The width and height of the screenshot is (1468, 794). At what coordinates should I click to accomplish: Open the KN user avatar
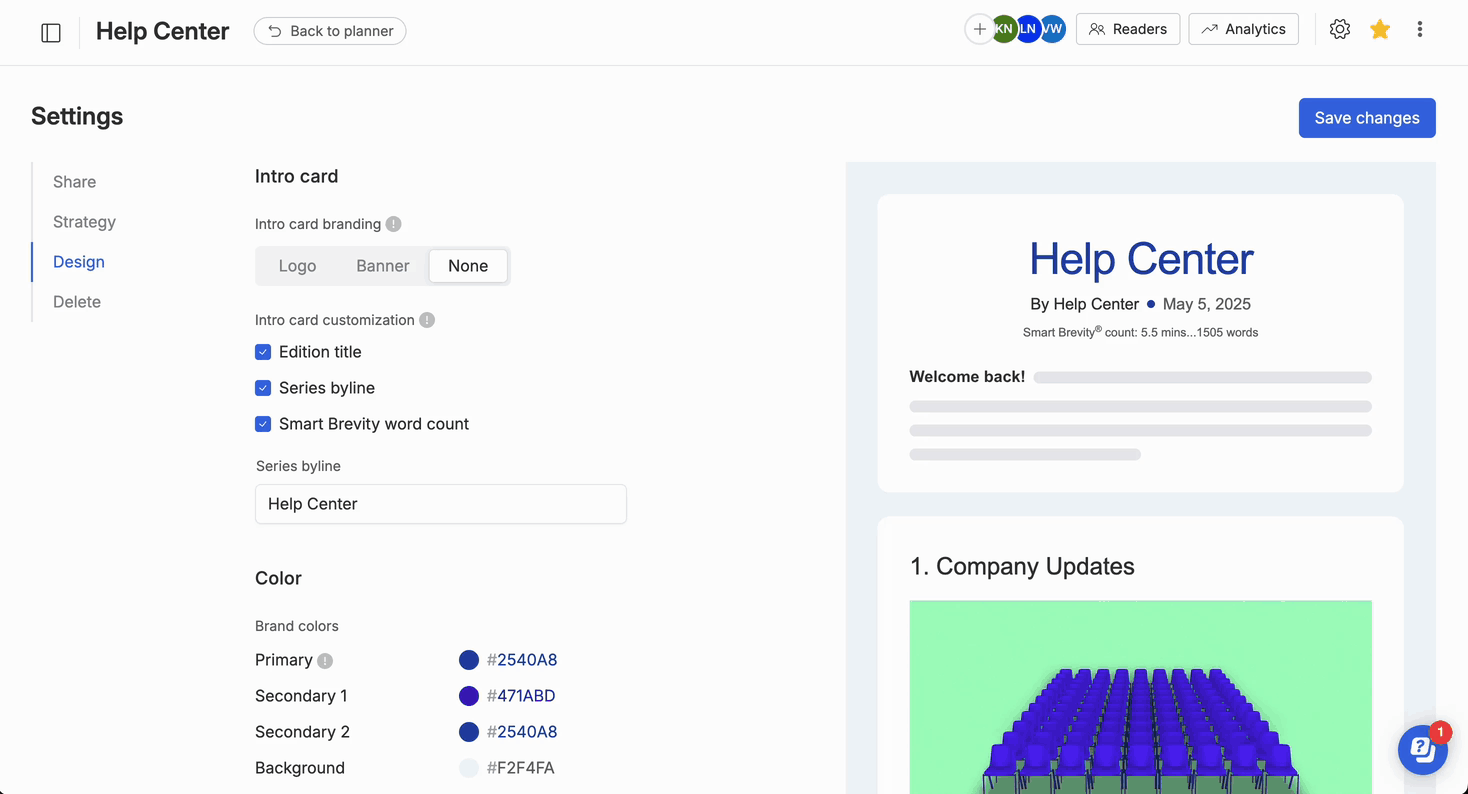click(1004, 30)
